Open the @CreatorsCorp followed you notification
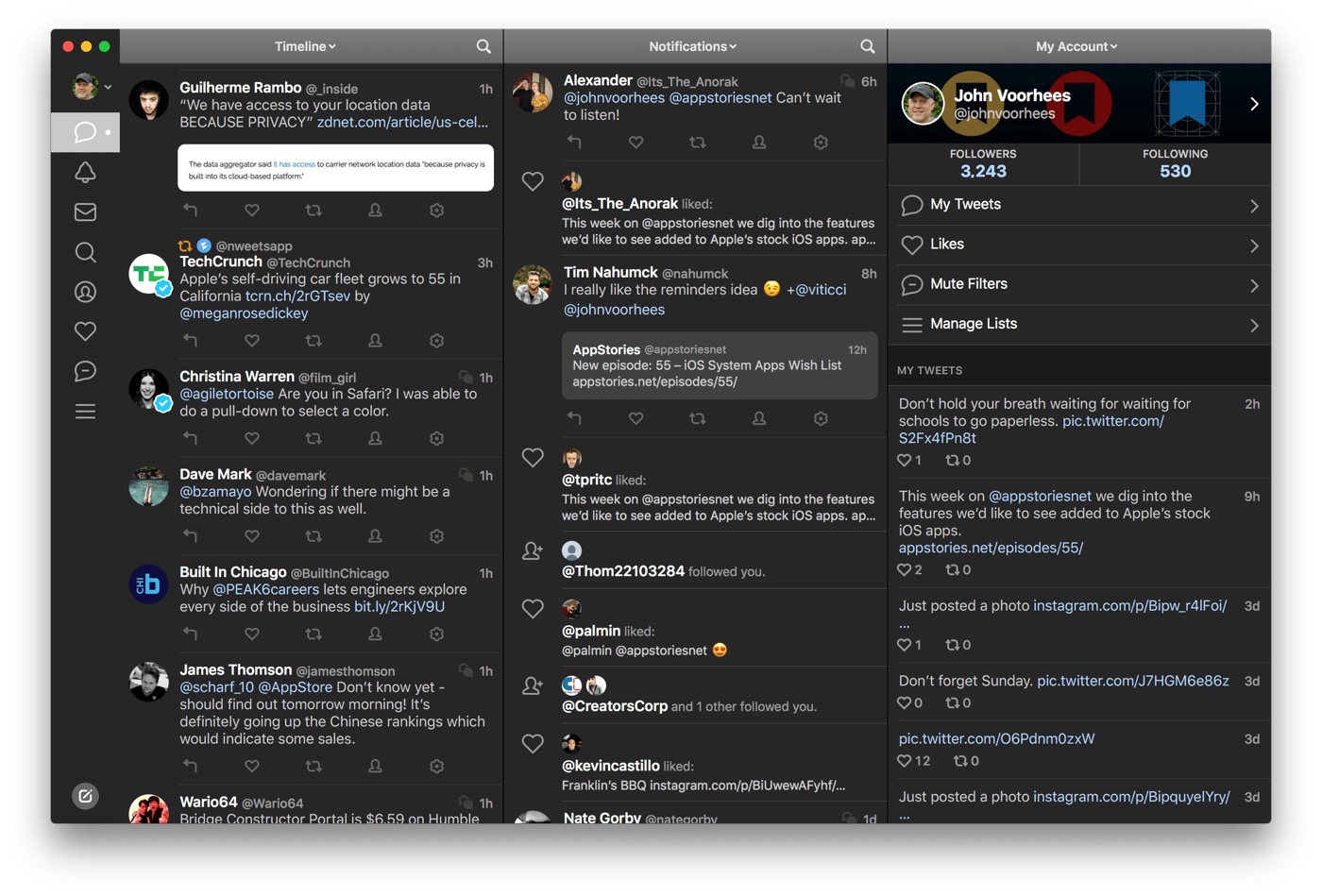Image resolution: width=1322 pixels, height=896 pixels. coord(696,696)
